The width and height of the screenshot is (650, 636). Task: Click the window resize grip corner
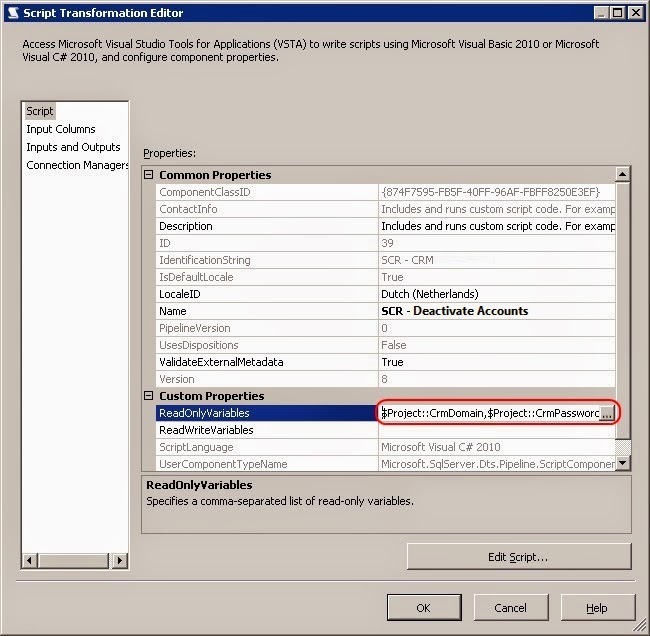641,627
